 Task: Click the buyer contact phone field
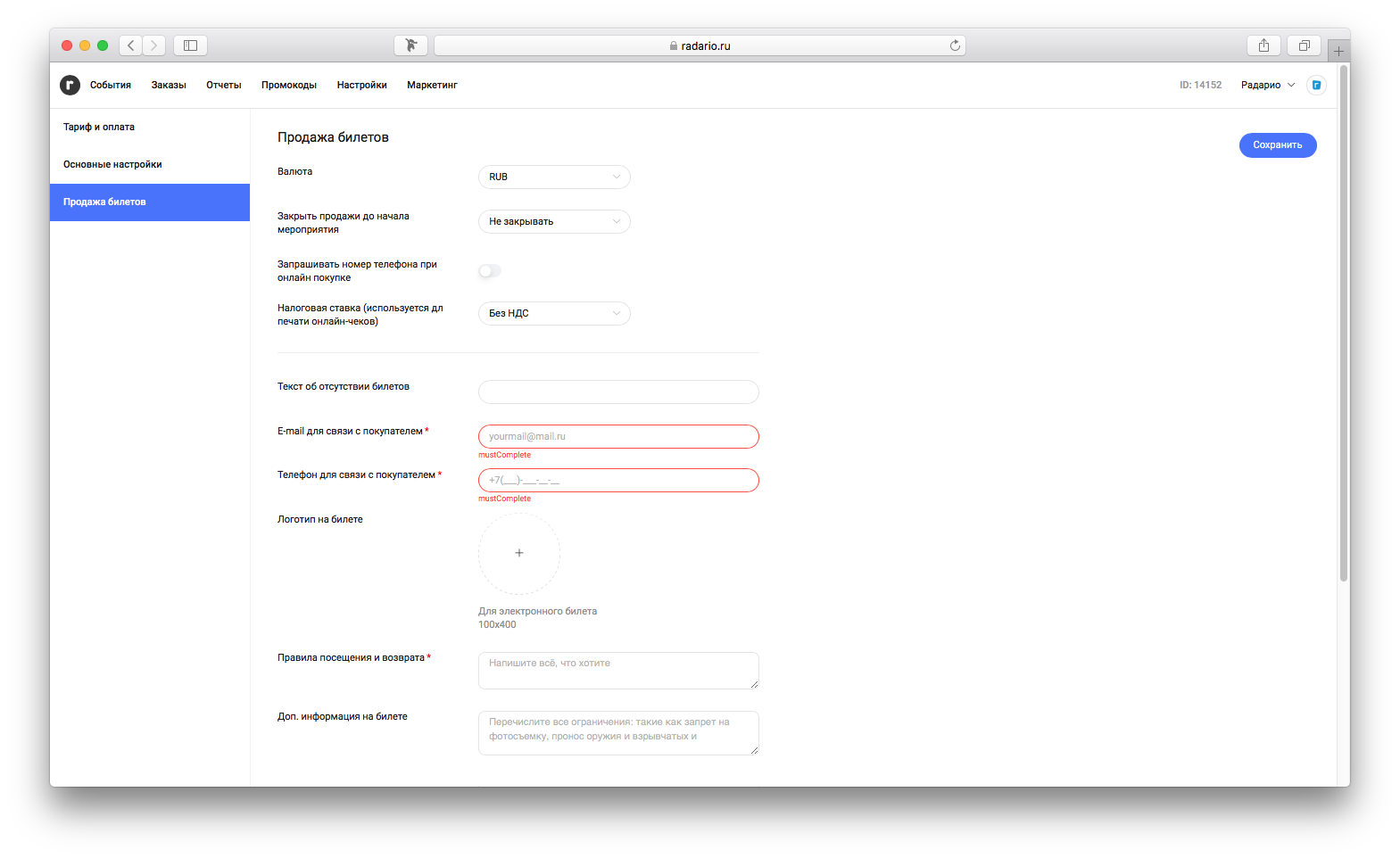coord(618,480)
